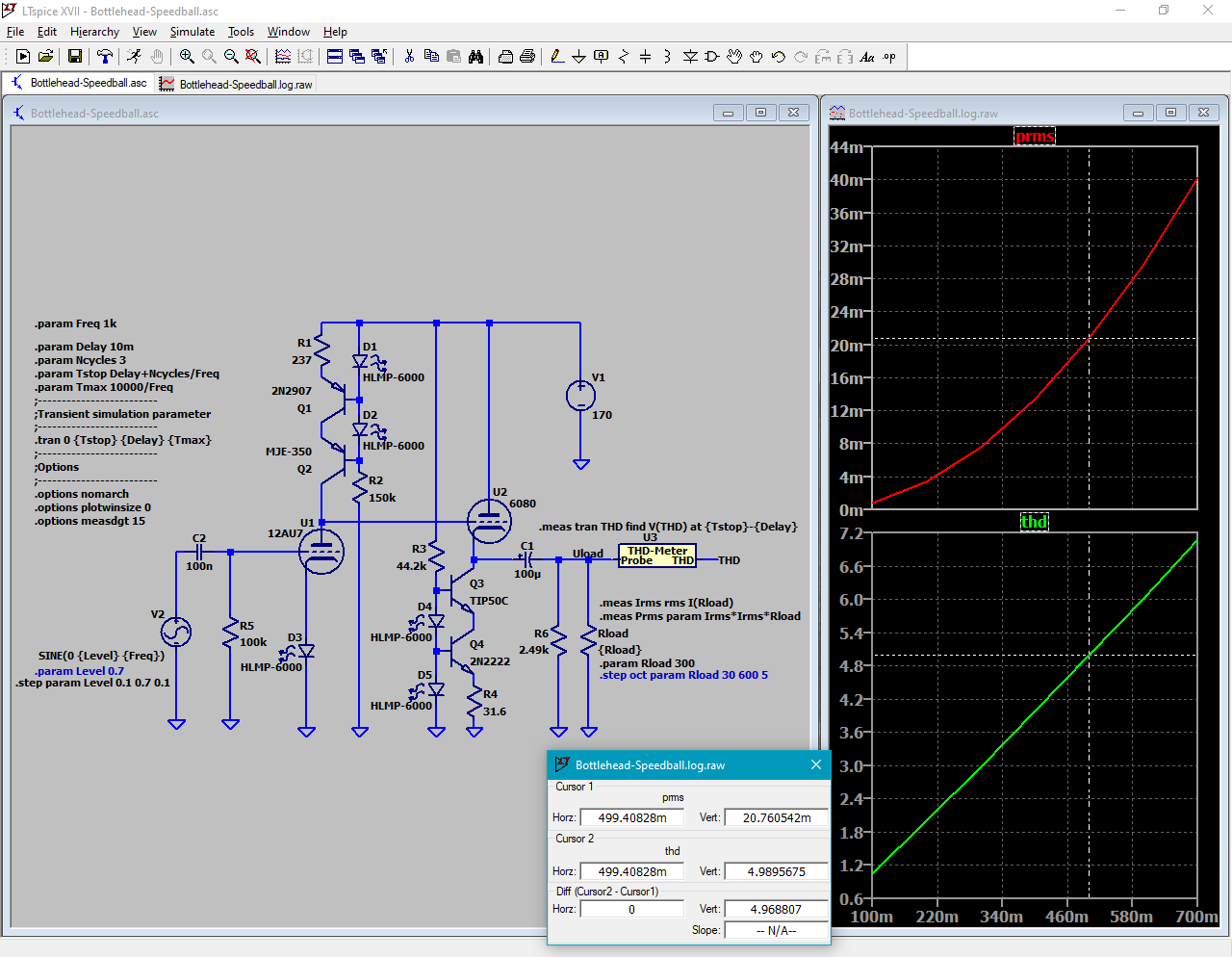1232x957 pixels.
Task: Click '.step oct param Rload 30 600 5' text
Action: coord(684,675)
